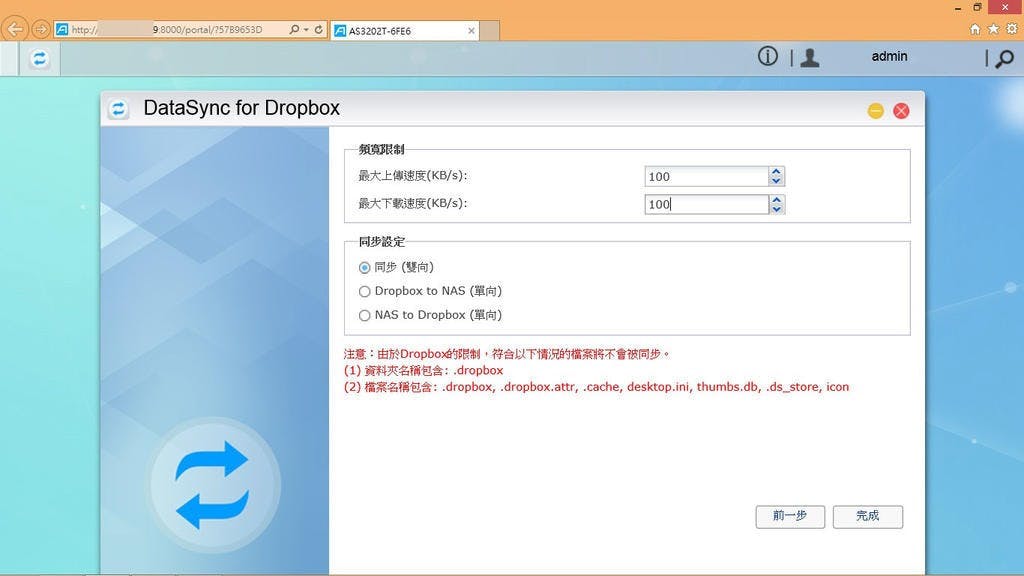Increase max upload speed with up arrow
Screen dimensions: 1024x576
tap(777, 172)
